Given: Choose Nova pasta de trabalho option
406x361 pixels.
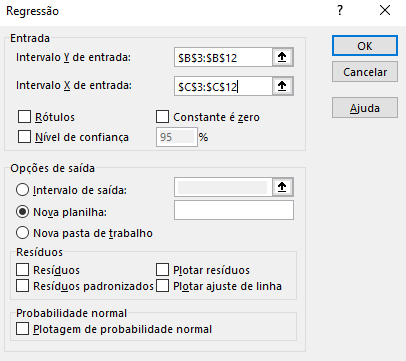Looking at the screenshot, I should point(22,233).
